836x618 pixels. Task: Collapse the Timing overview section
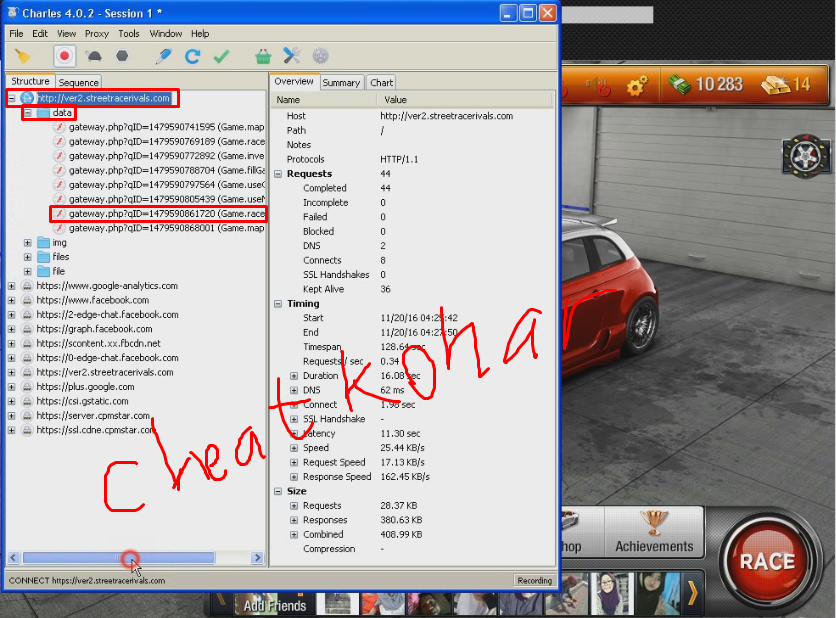pyautogui.click(x=278, y=303)
